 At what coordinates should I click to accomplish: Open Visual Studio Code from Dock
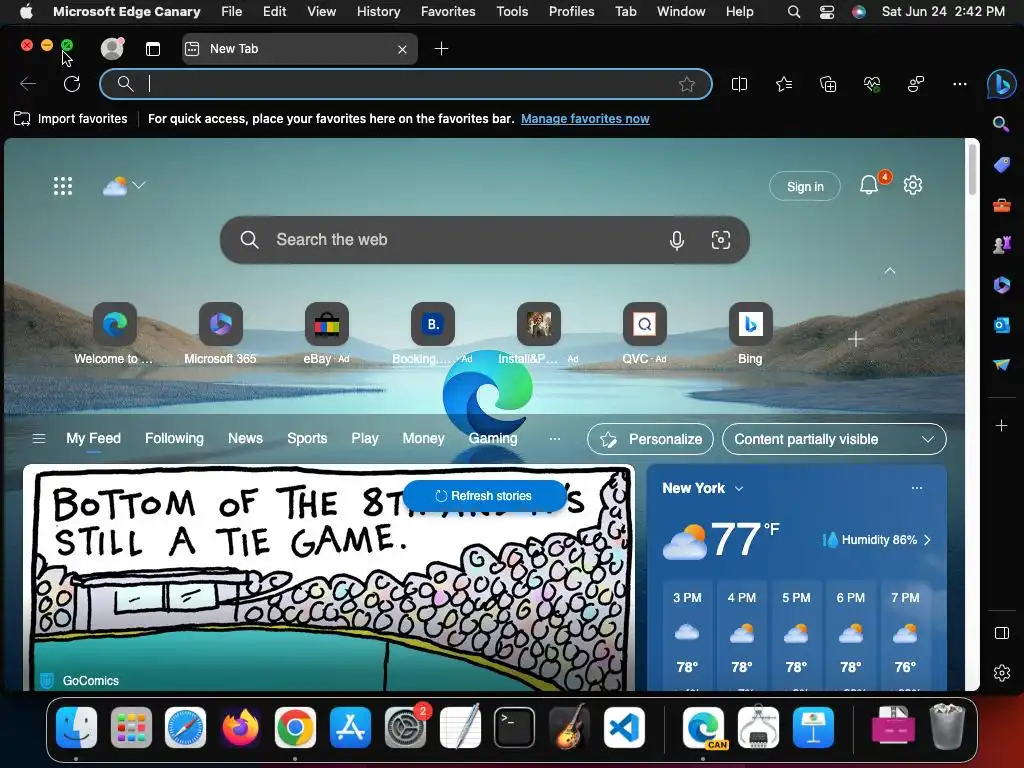coord(624,727)
